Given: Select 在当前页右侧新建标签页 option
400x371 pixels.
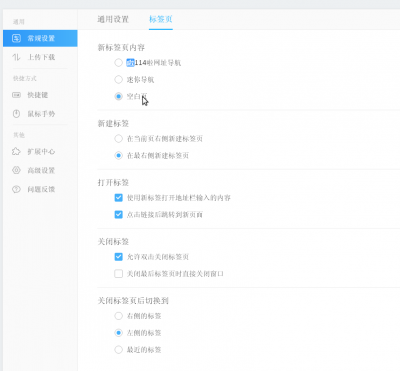Looking at the screenshot, I should tap(118, 139).
